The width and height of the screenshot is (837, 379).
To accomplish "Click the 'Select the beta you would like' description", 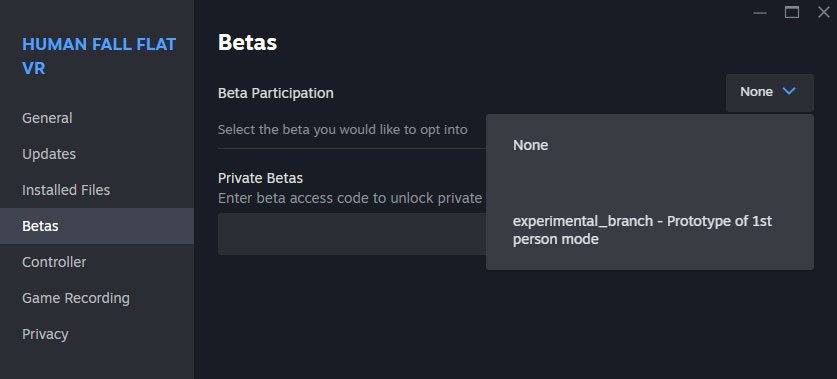I will 343,130.
